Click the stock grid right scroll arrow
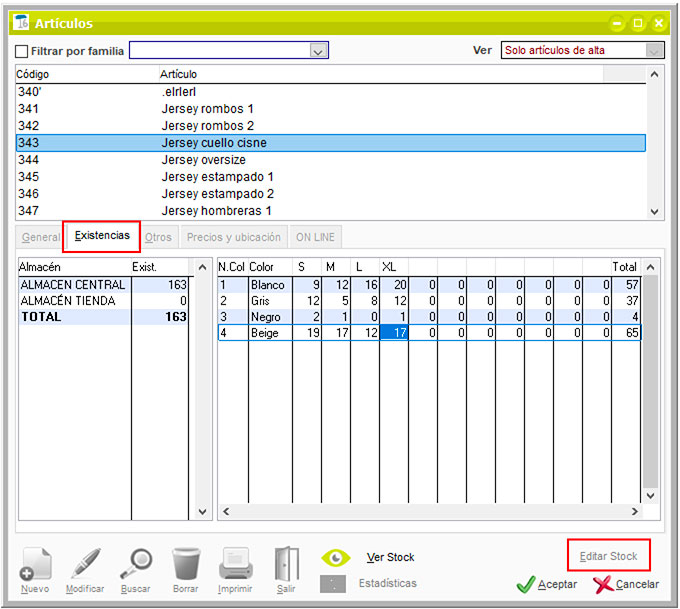 [x=634, y=511]
